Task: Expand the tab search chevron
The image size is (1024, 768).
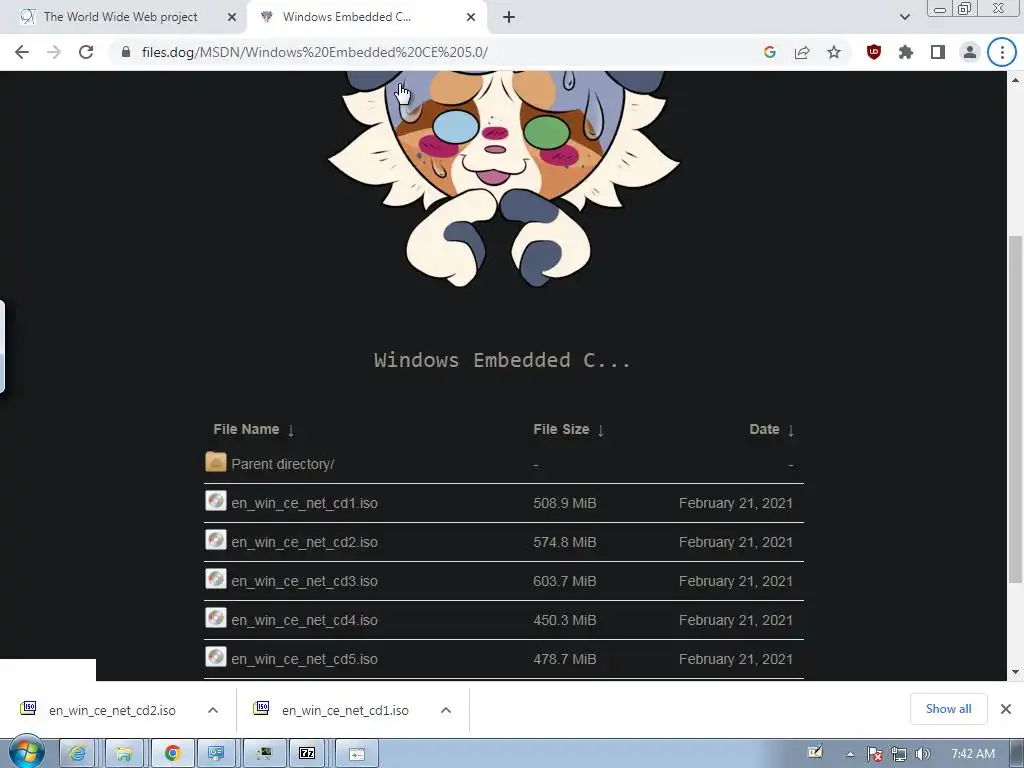Action: pyautogui.click(x=904, y=17)
